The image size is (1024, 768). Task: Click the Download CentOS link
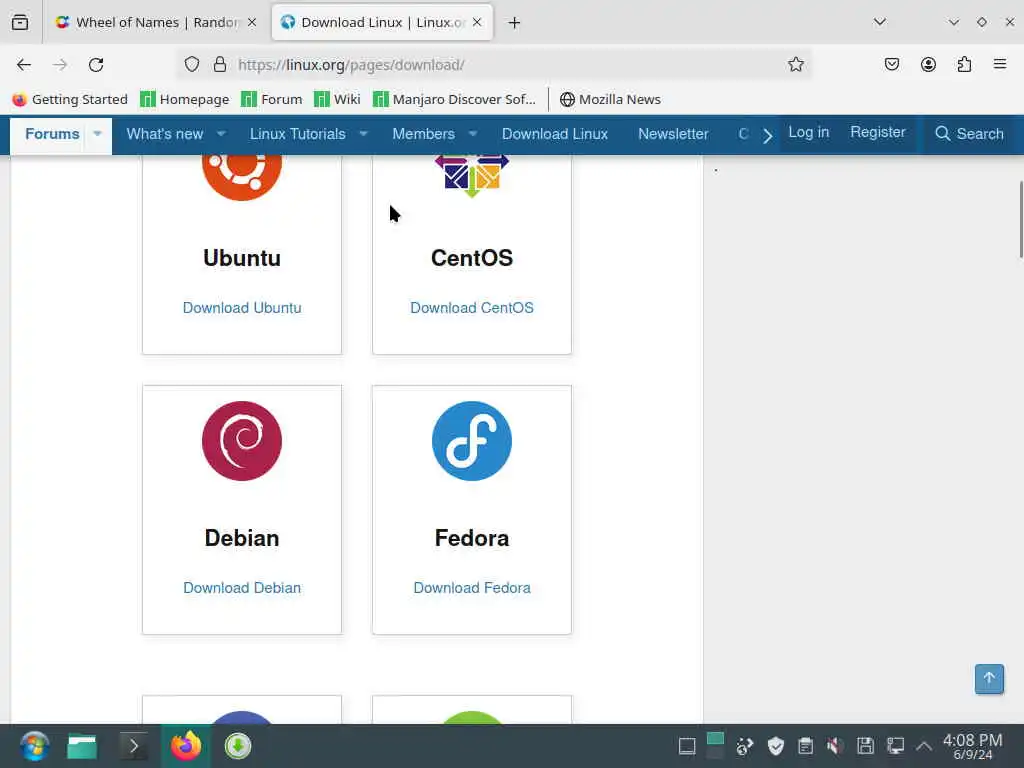(472, 308)
